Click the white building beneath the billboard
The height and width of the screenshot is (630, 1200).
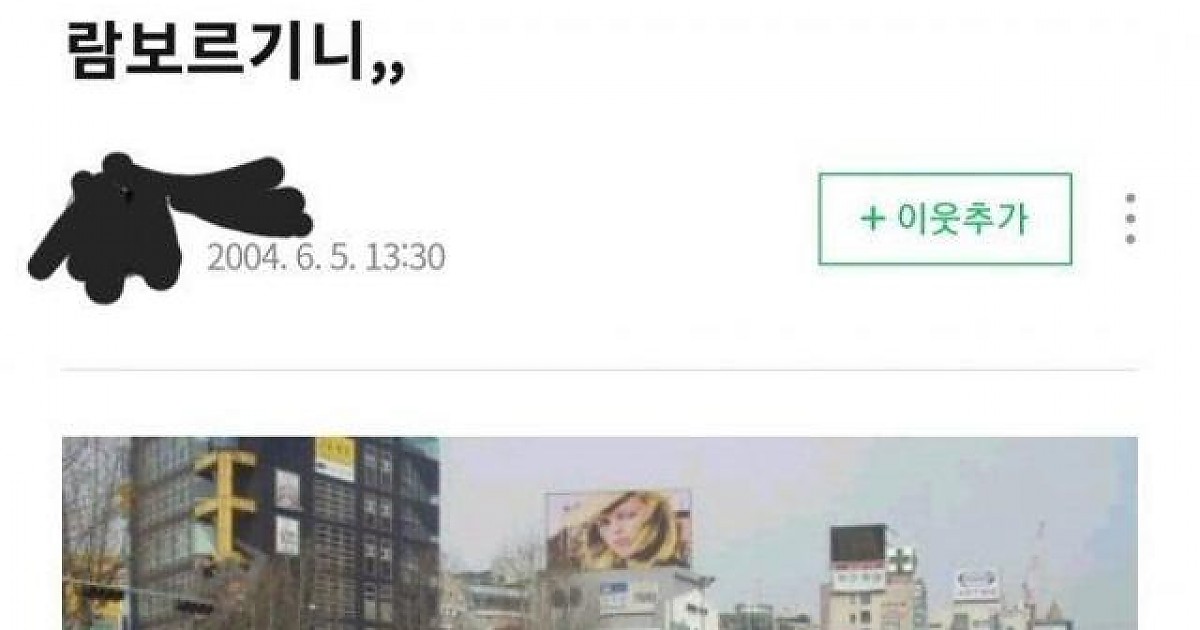[x=625, y=600]
